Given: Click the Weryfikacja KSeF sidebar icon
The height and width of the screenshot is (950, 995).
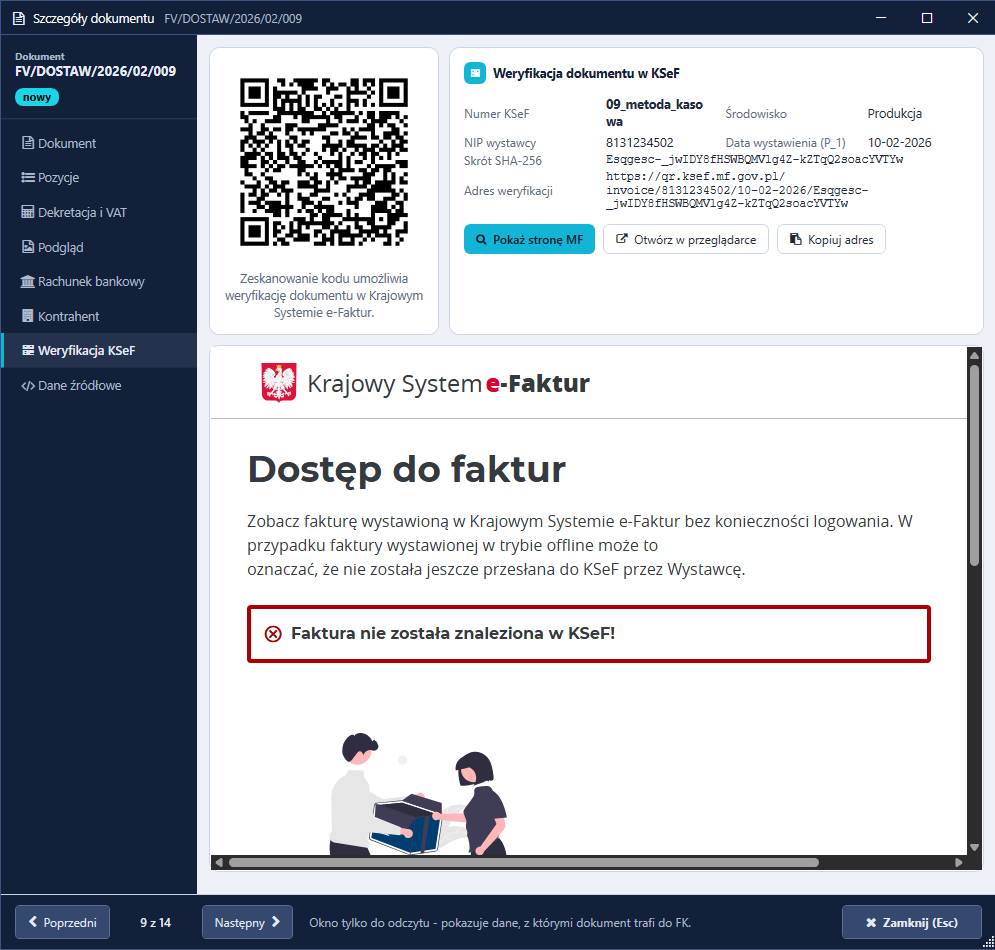Looking at the screenshot, I should tap(28, 350).
